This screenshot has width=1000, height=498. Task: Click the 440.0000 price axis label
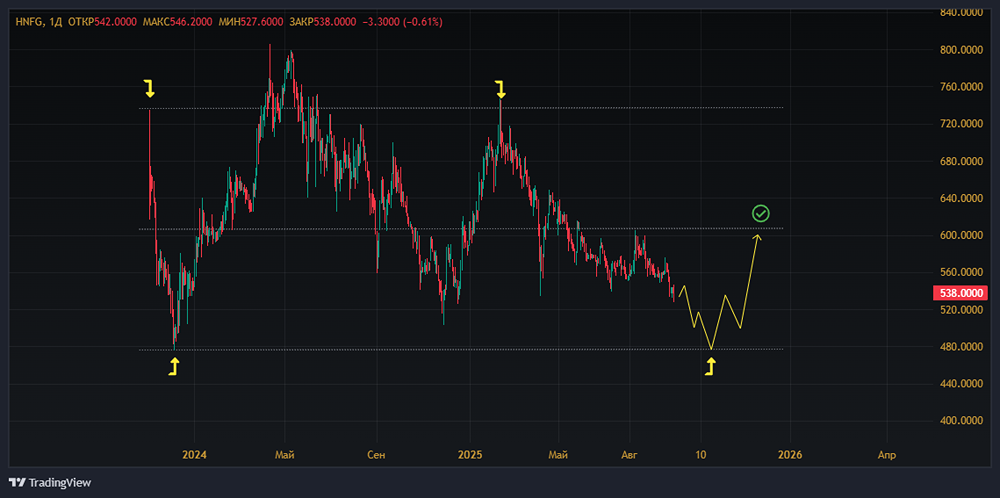(x=963, y=384)
